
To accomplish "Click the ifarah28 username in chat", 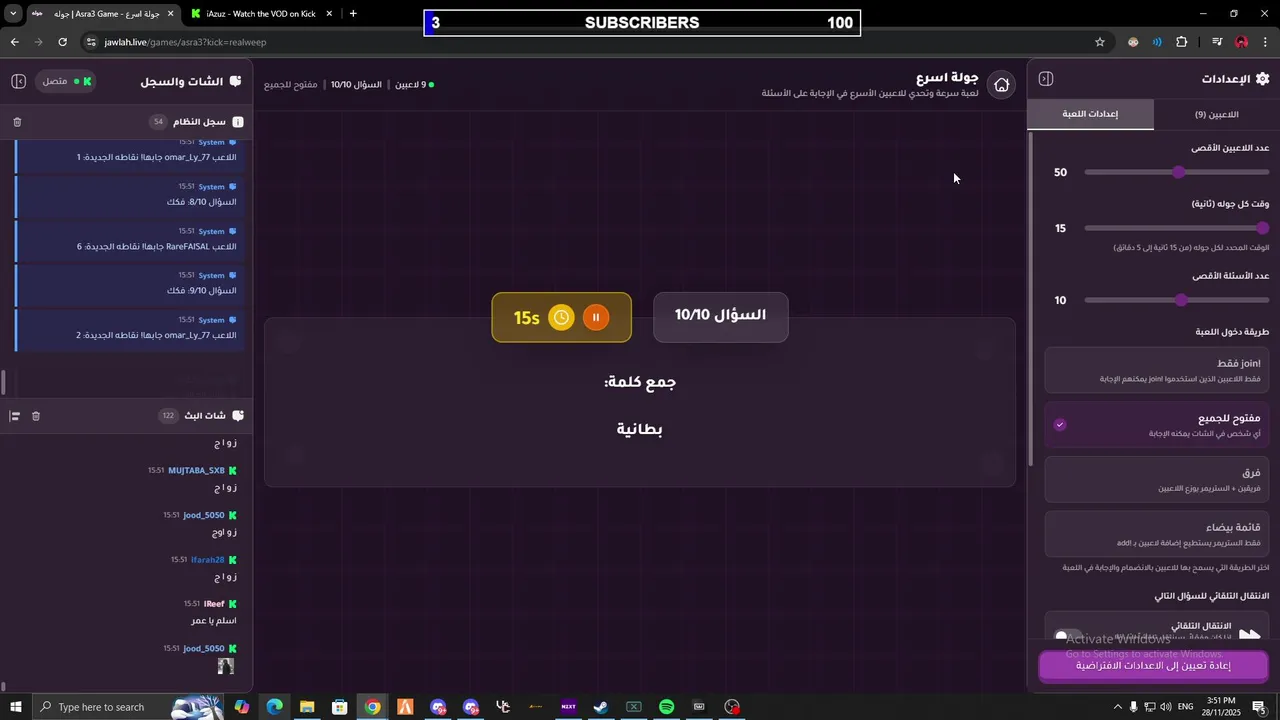I will [208, 560].
